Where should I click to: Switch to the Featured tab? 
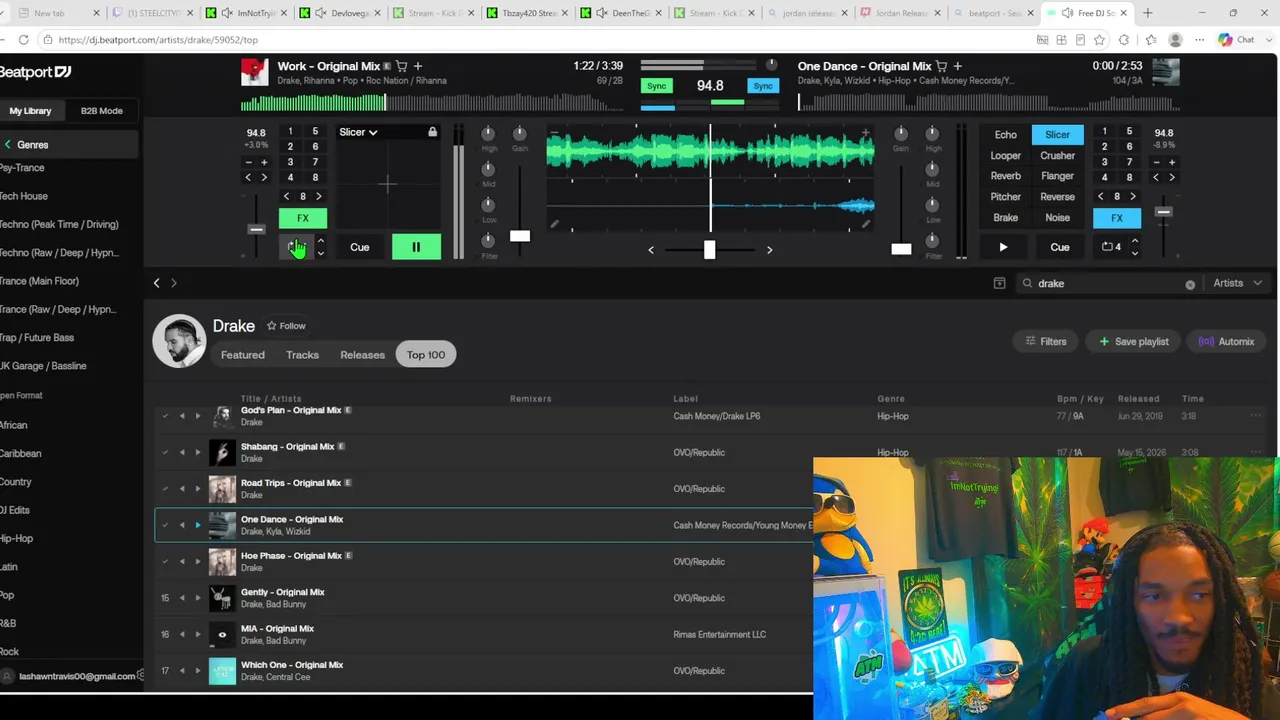(x=243, y=355)
